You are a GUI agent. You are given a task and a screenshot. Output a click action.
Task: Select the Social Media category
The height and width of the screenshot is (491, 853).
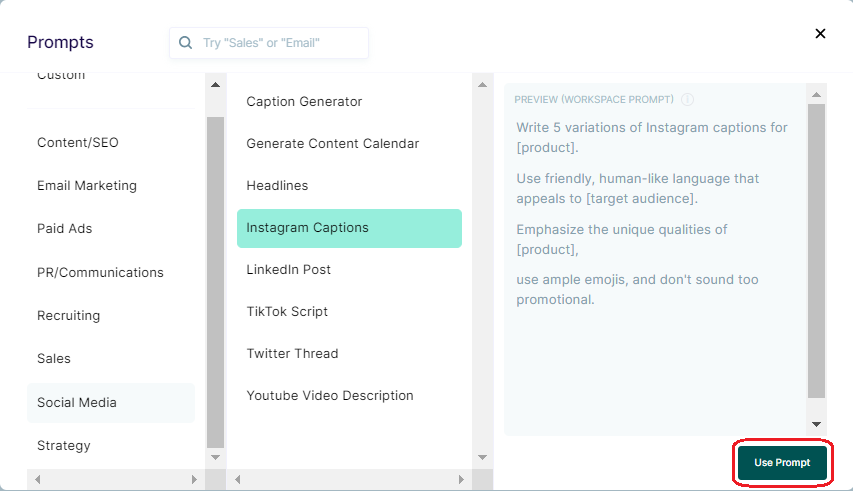point(110,402)
